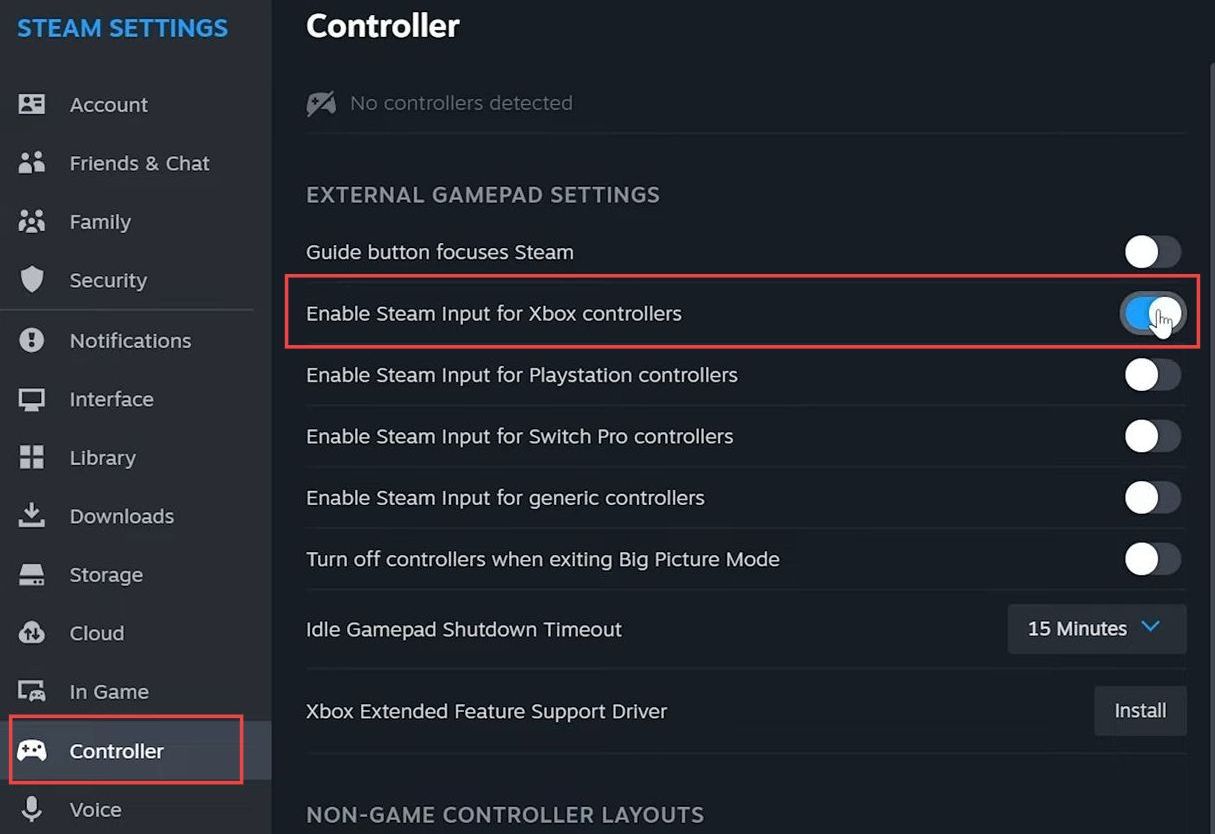This screenshot has height=834, width=1215.
Task: Select the Friends & Chat icon
Action: click(30, 163)
